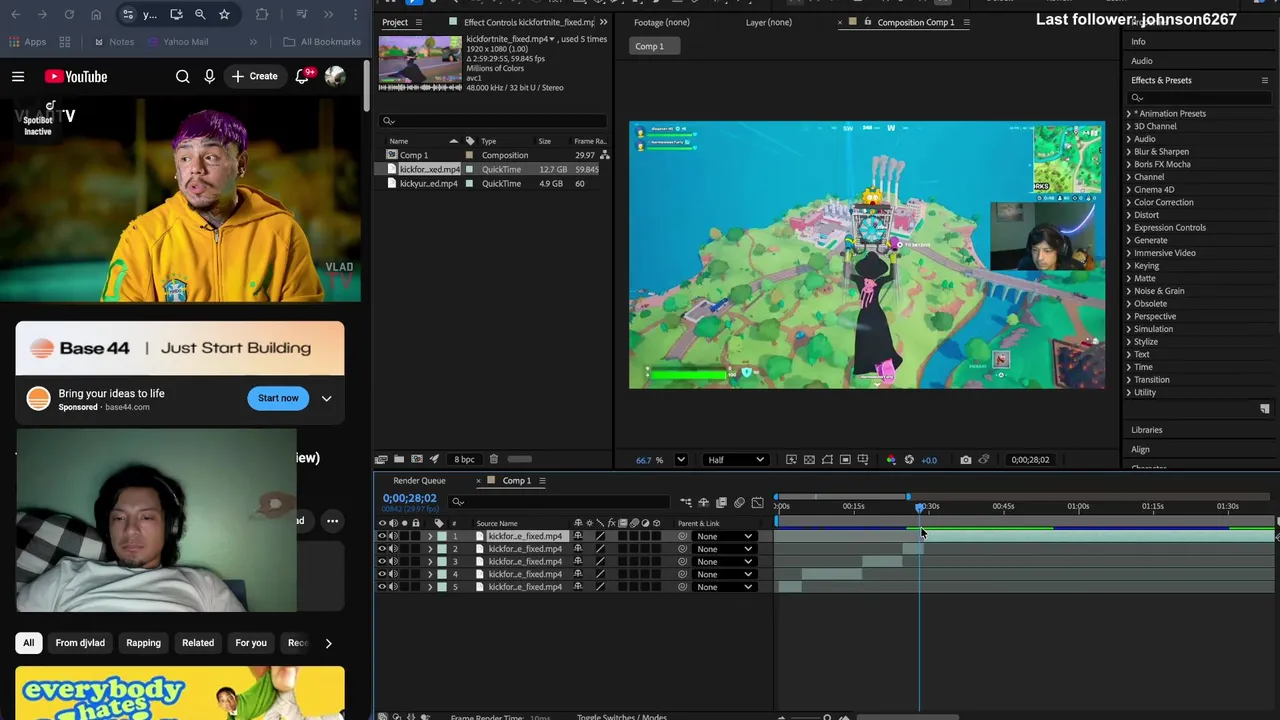Screen dimensions: 1280x720
Task: Hide layer 5 video with eye icon
Action: click(x=381, y=587)
